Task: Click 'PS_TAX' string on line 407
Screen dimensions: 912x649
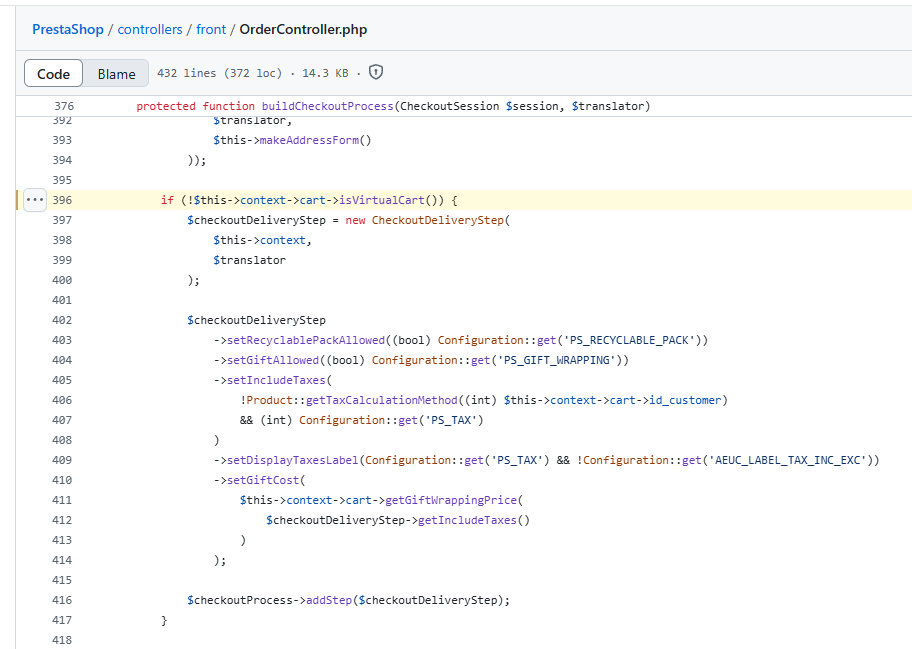Action: click(451, 420)
